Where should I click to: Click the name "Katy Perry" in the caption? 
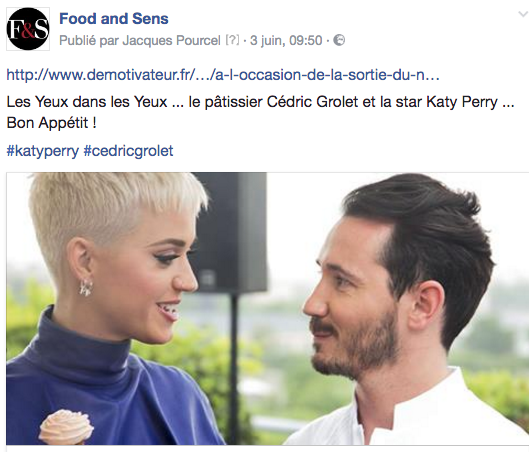pos(462,102)
